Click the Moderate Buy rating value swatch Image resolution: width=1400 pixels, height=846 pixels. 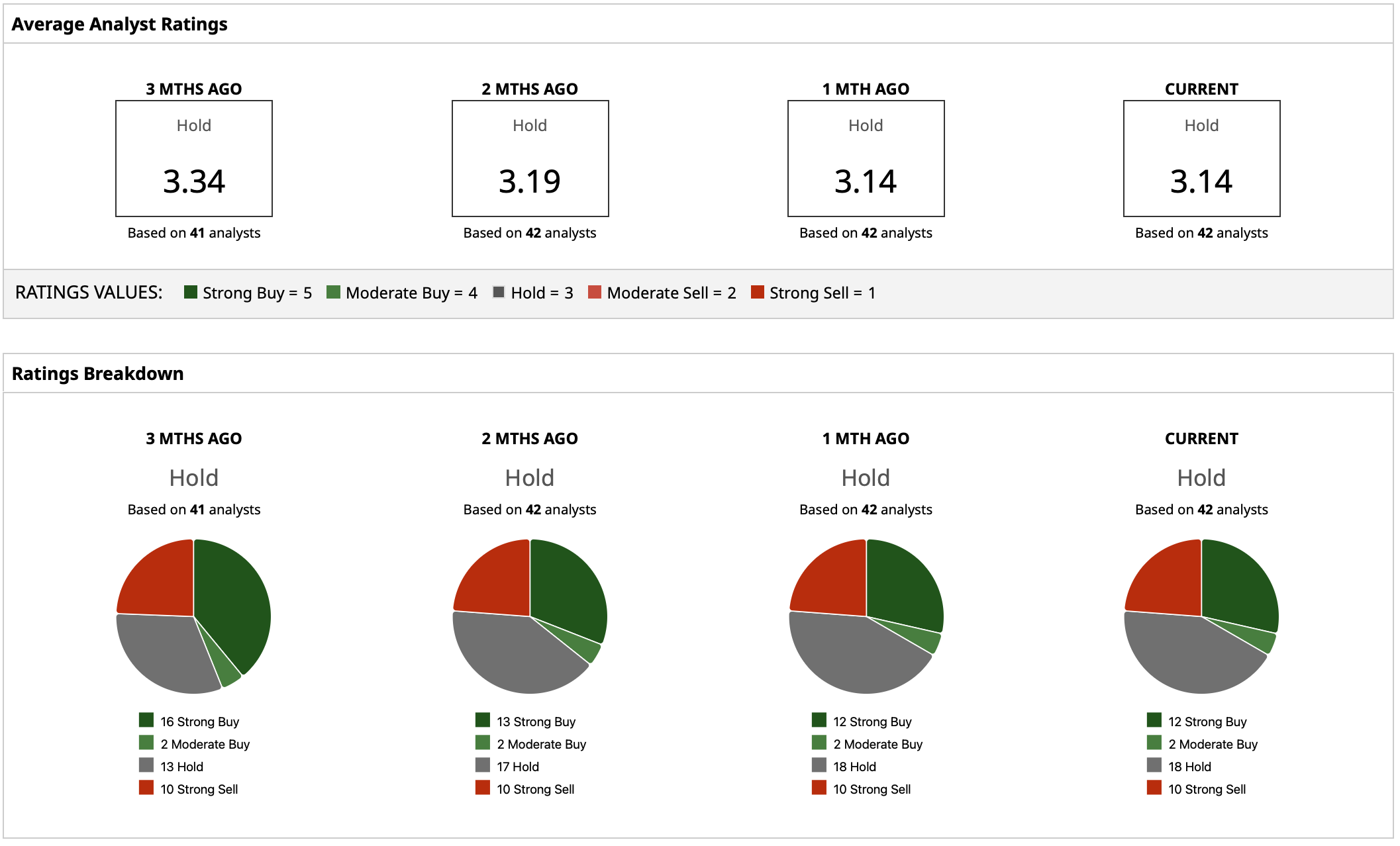click(333, 292)
